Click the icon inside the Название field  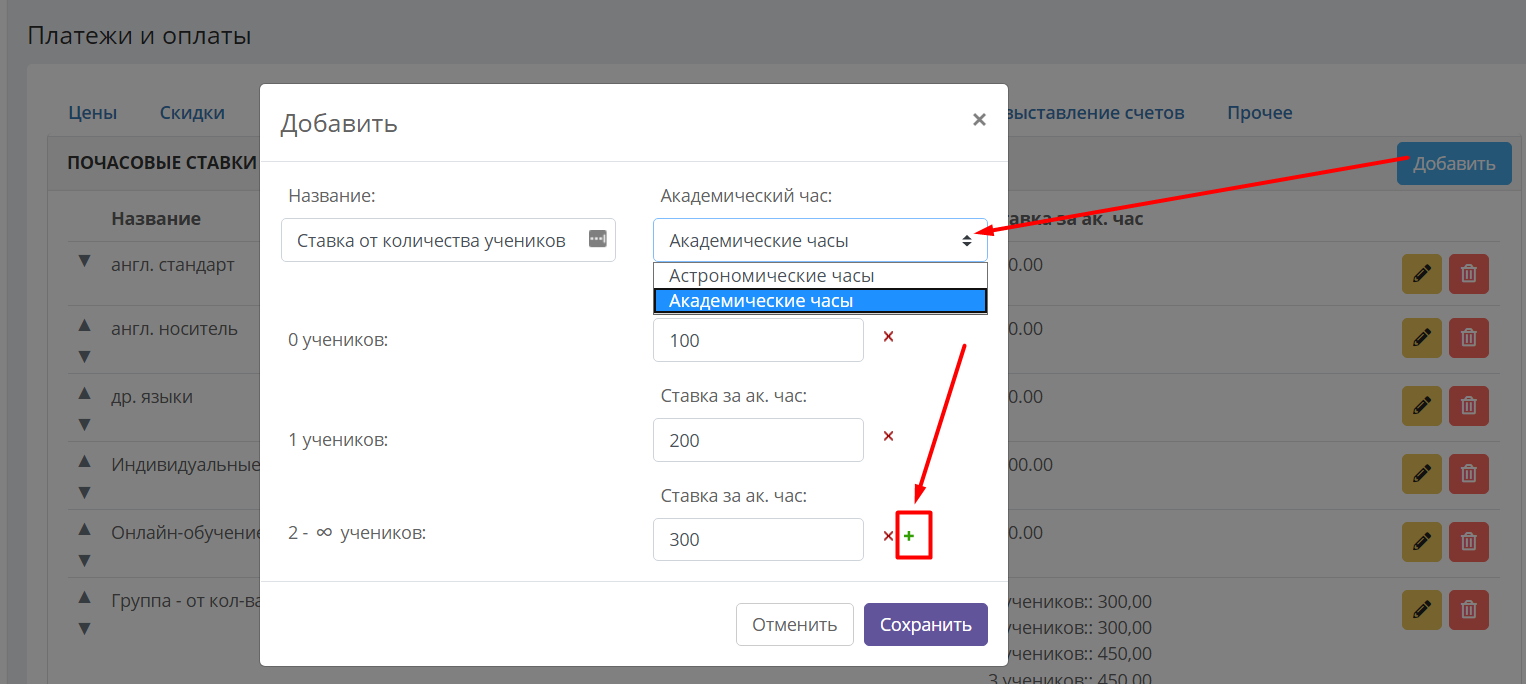pyautogui.click(x=597, y=239)
